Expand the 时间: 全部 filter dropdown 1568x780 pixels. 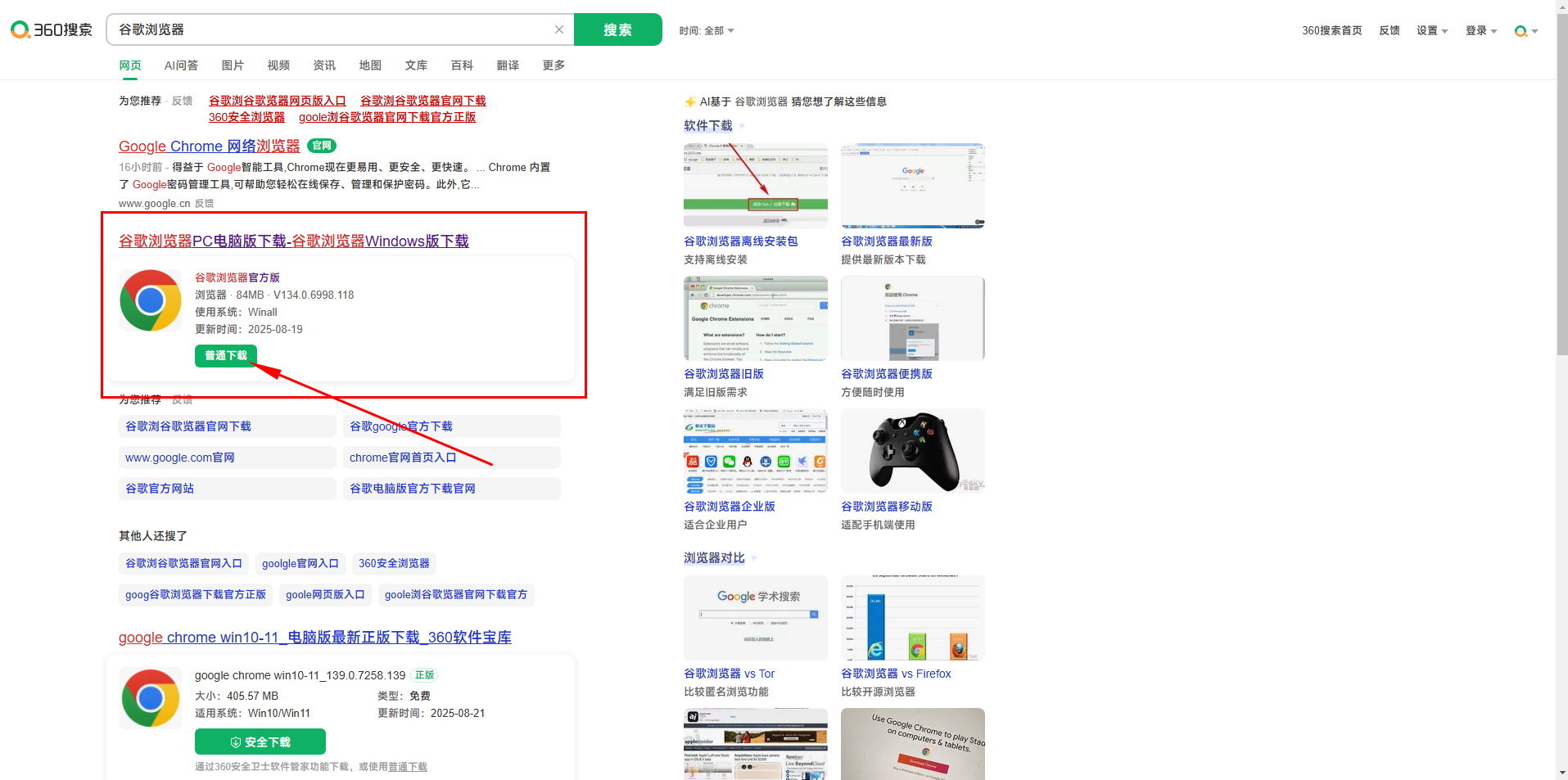click(x=706, y=31)
